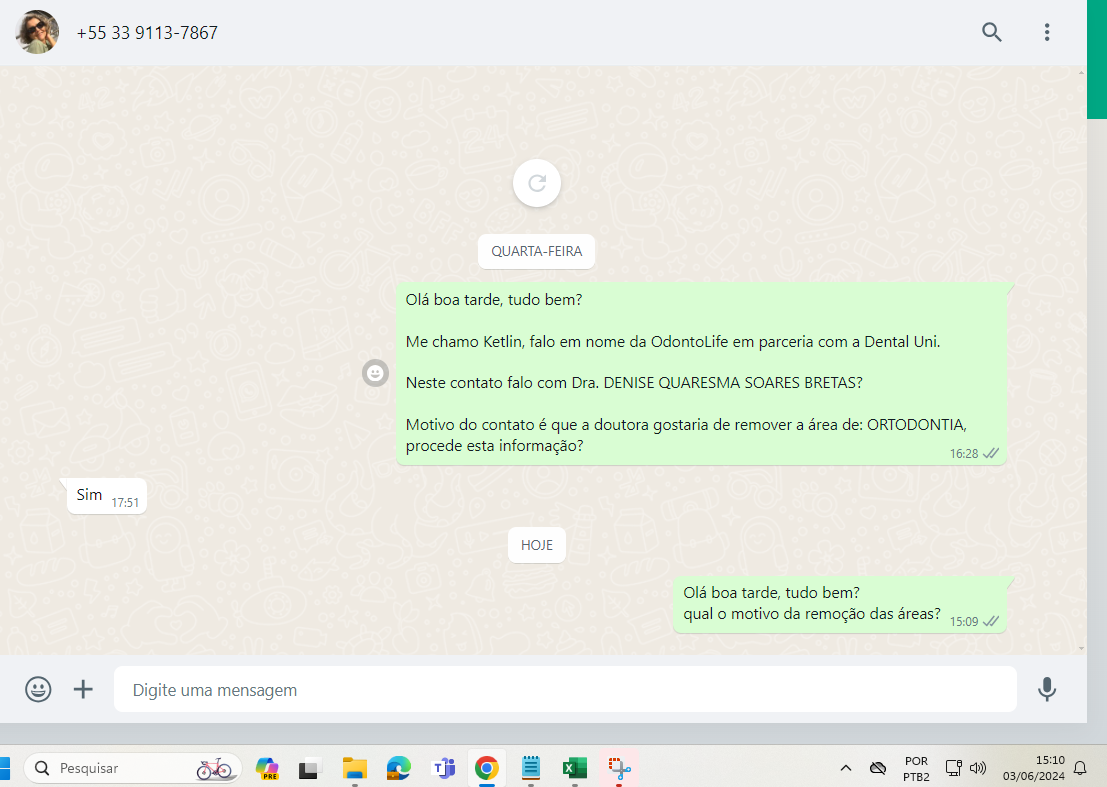Click the 15:09 message timestamp
Screen dimensions: 1107x787
pyautogui.click(x=964, y=622)
